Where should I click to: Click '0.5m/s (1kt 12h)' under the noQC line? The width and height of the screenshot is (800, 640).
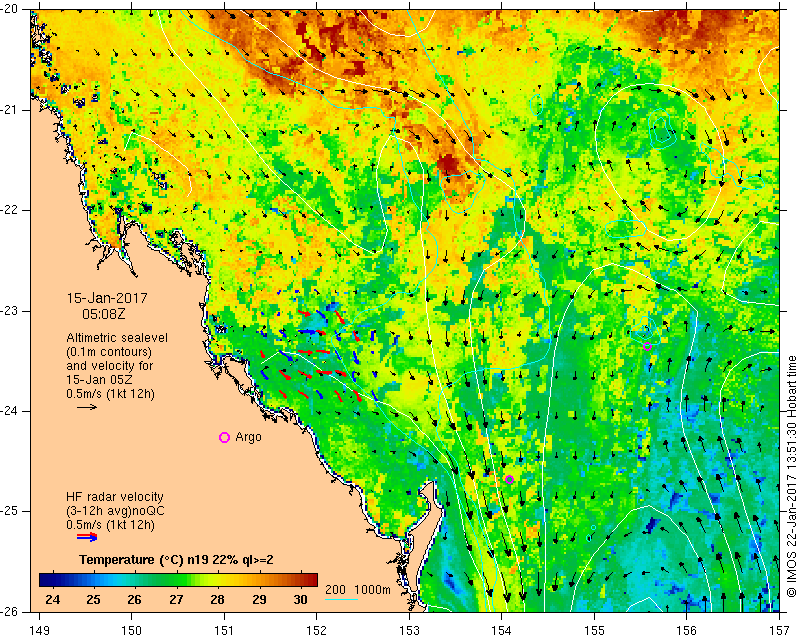tap(110, 525)
